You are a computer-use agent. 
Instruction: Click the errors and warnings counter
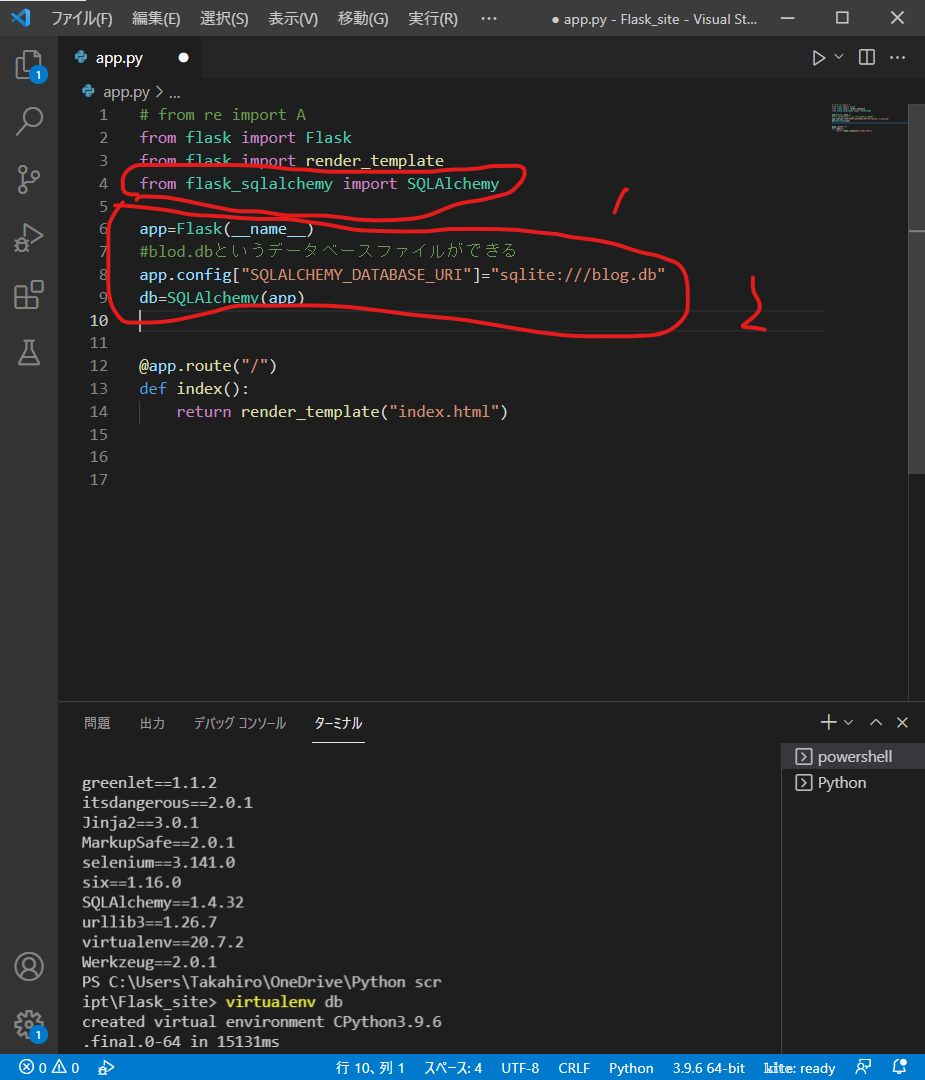tap(47, 1067)
